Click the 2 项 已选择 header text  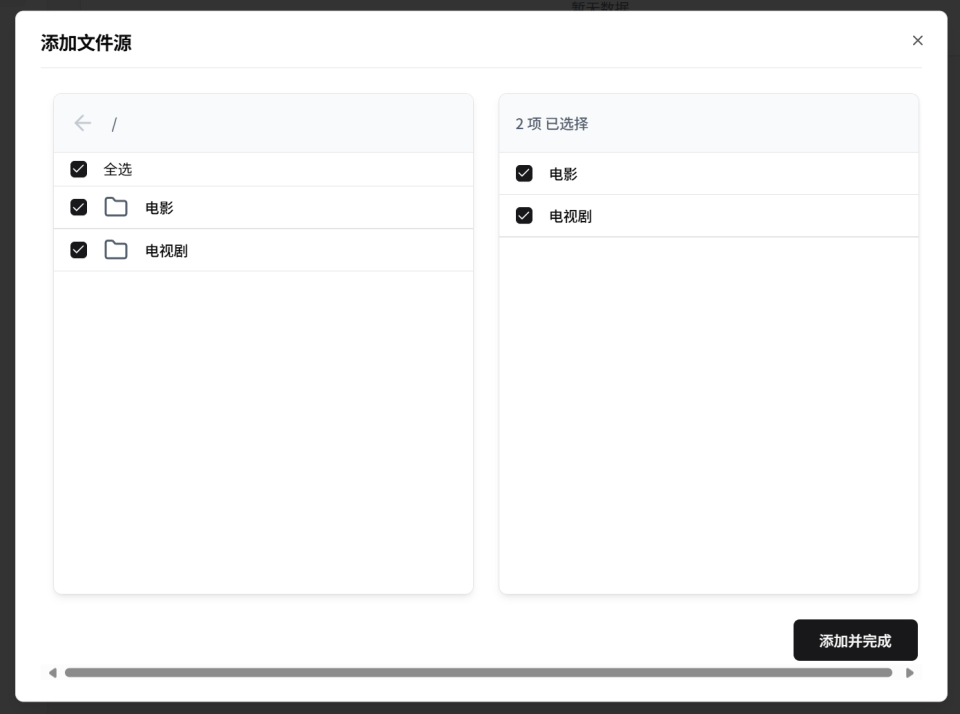click(552, 124)
